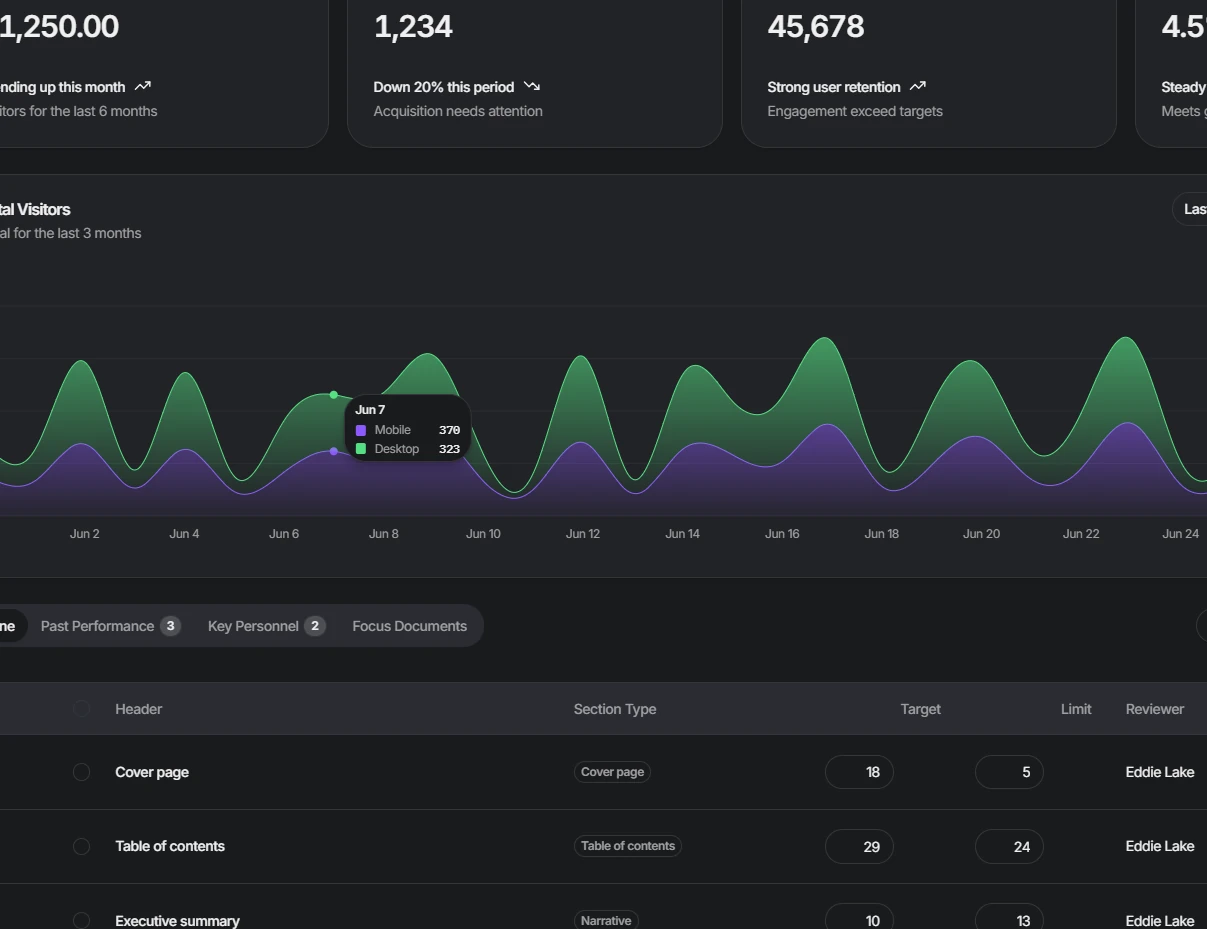Click the purple Mobile legend square in the tooltip

[x=361, y=429]
